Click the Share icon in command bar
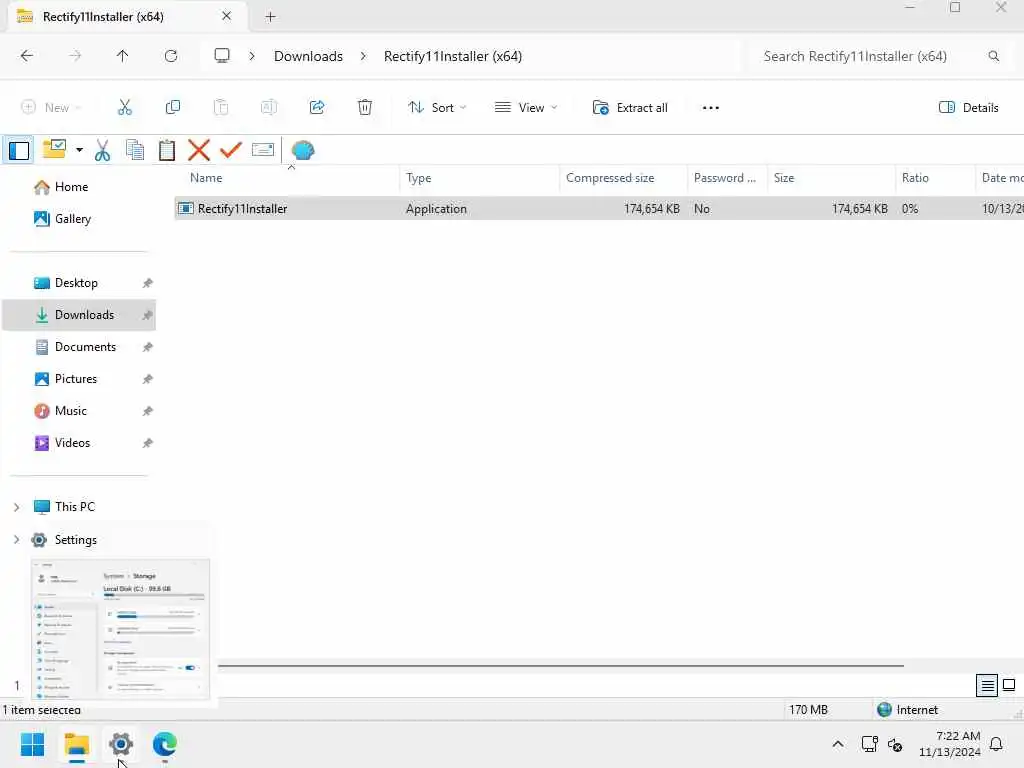The width and height of the screenshot is (1024, 768). tap(317, 108)
